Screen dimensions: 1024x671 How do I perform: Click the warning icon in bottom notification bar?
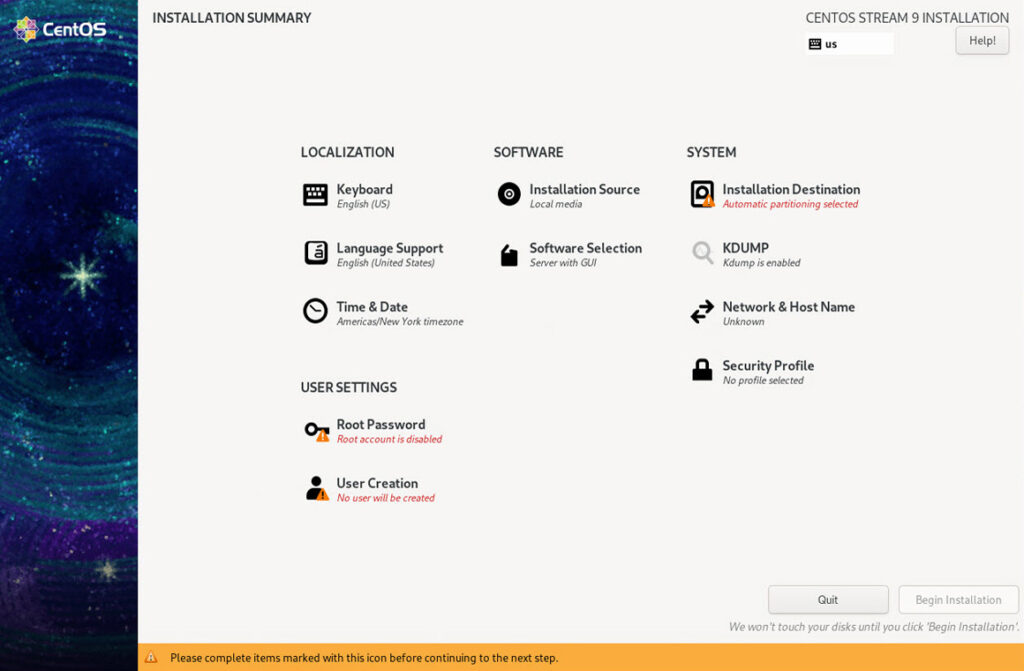151,658
